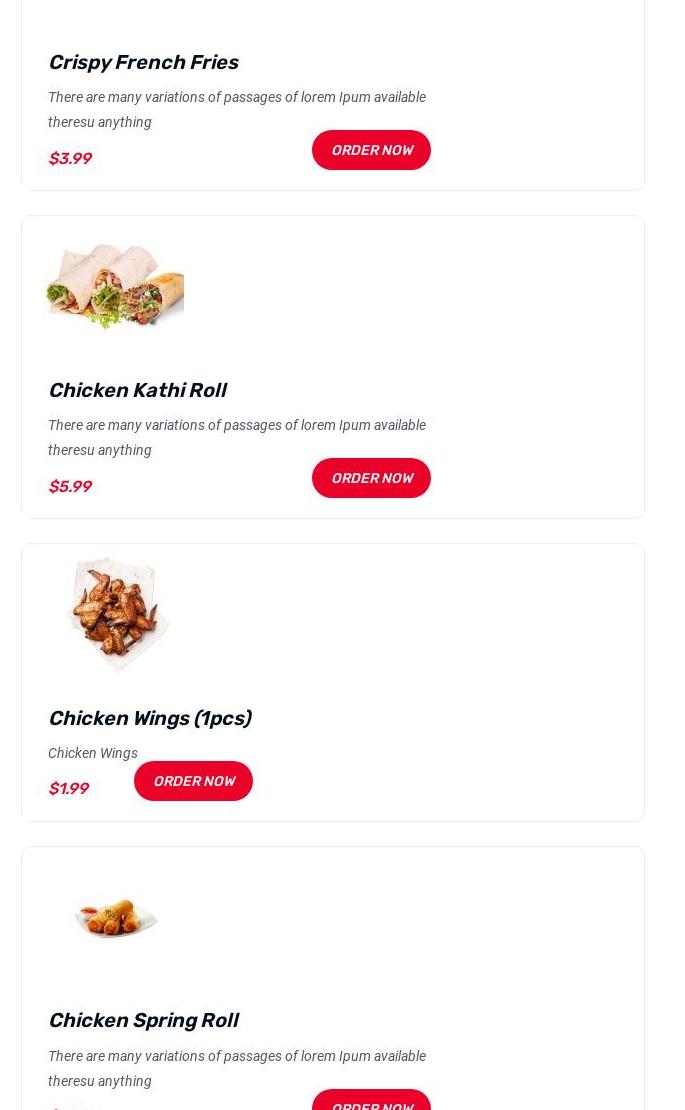Click the Chicken Spring Roll heading
The width and height of the screenshot is (685, 1110).
[x=143, y=1020]
